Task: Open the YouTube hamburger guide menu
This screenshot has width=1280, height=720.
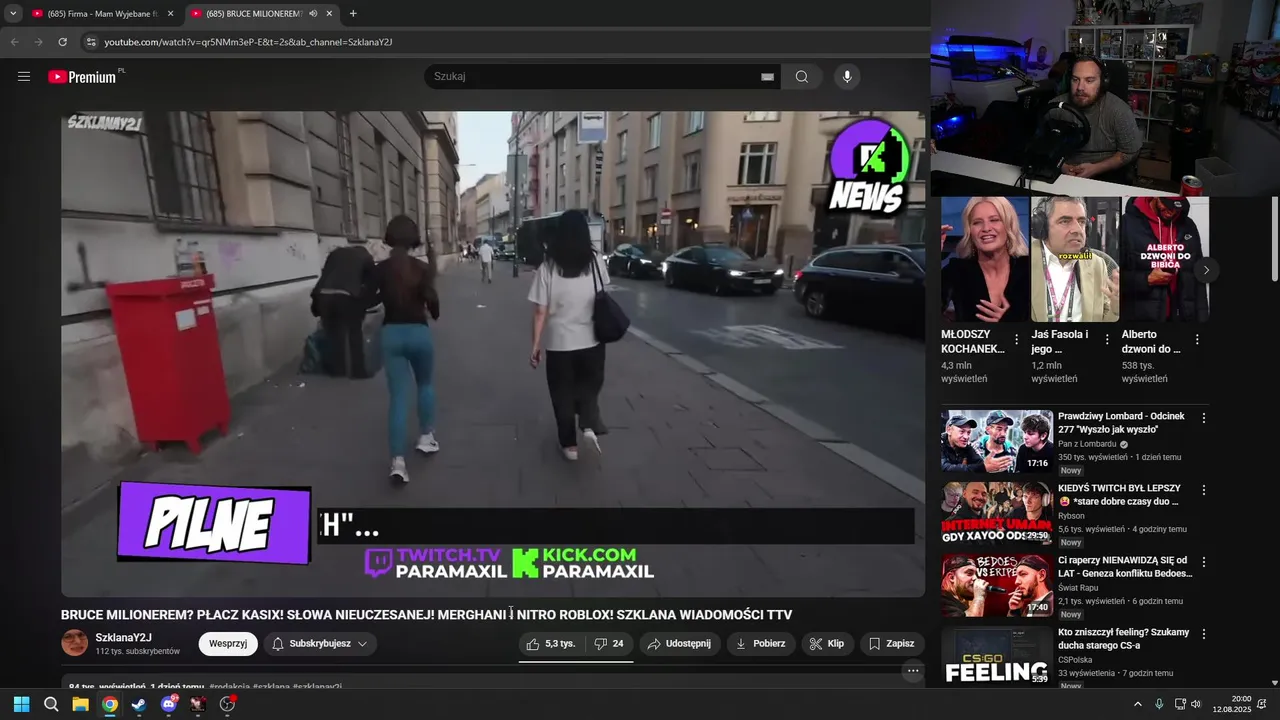Action: (24, 77)
